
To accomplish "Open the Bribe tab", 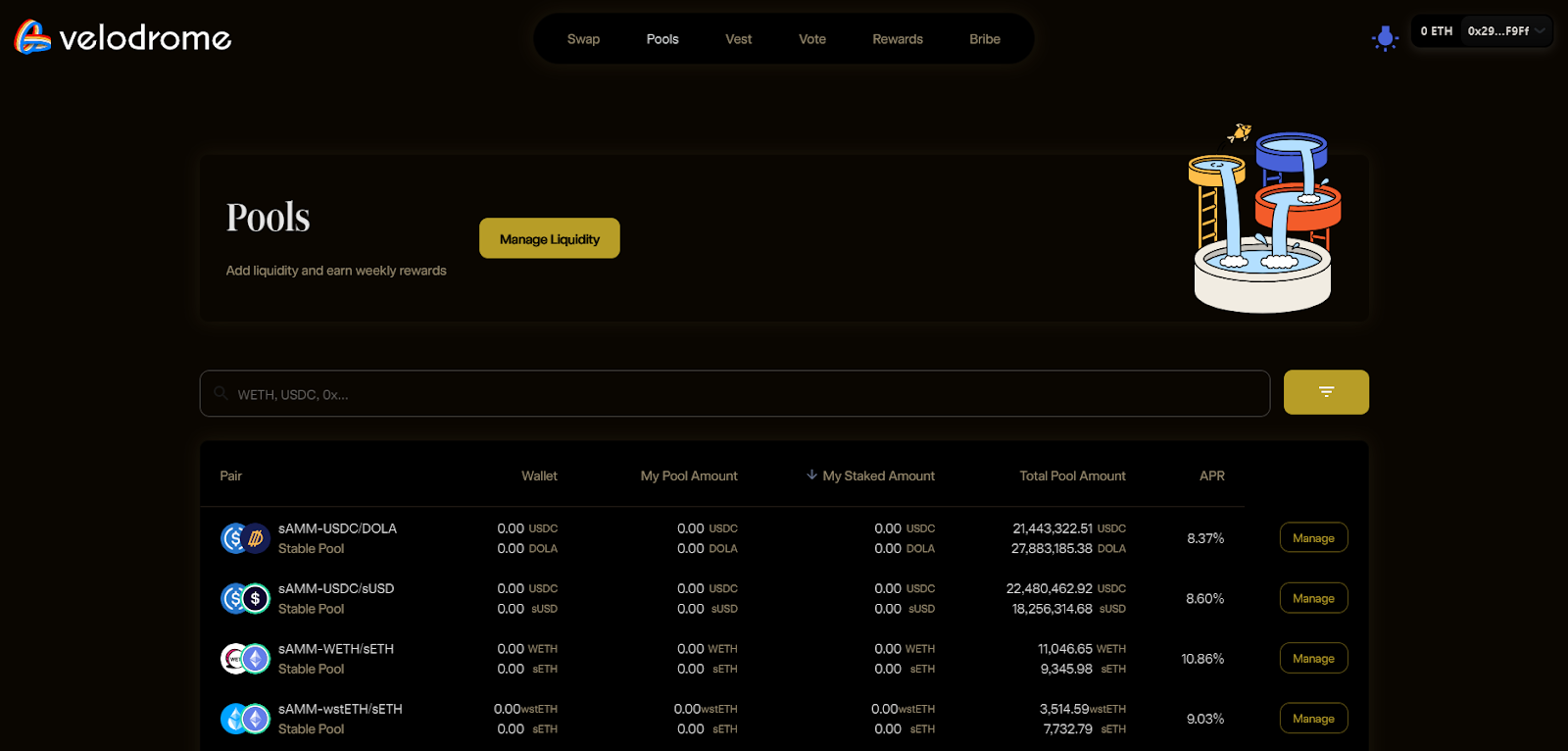I will (x=985, y=39).
